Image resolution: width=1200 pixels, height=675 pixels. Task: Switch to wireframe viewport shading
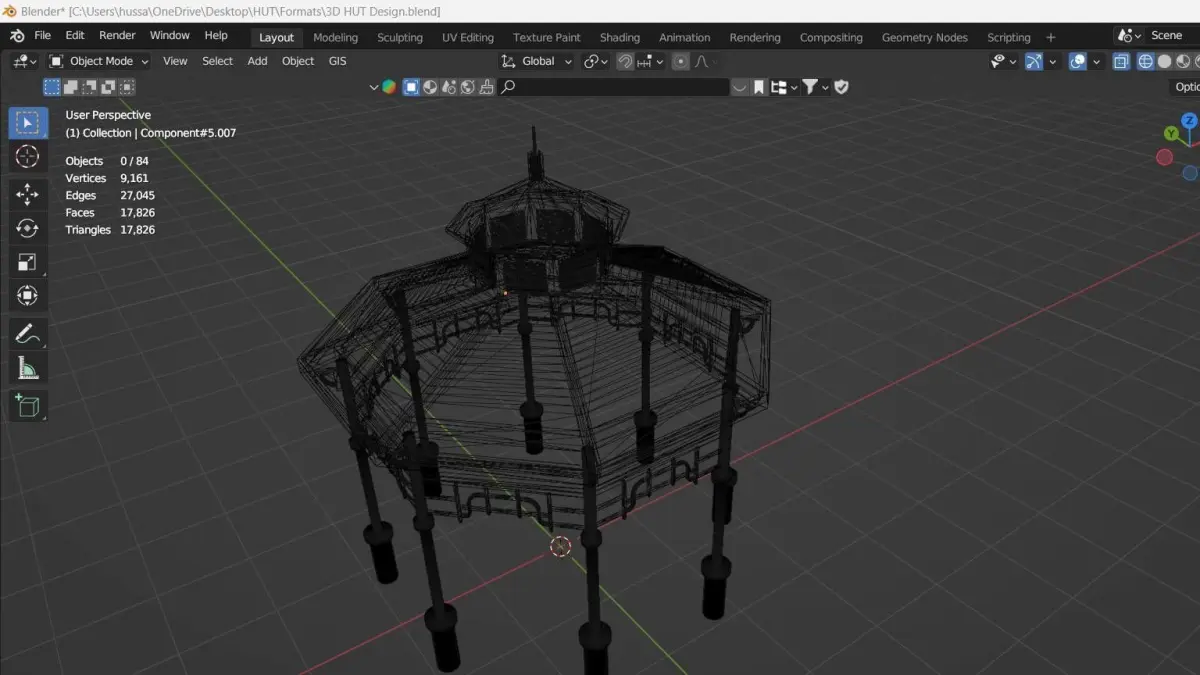[x=1146, y=61]
